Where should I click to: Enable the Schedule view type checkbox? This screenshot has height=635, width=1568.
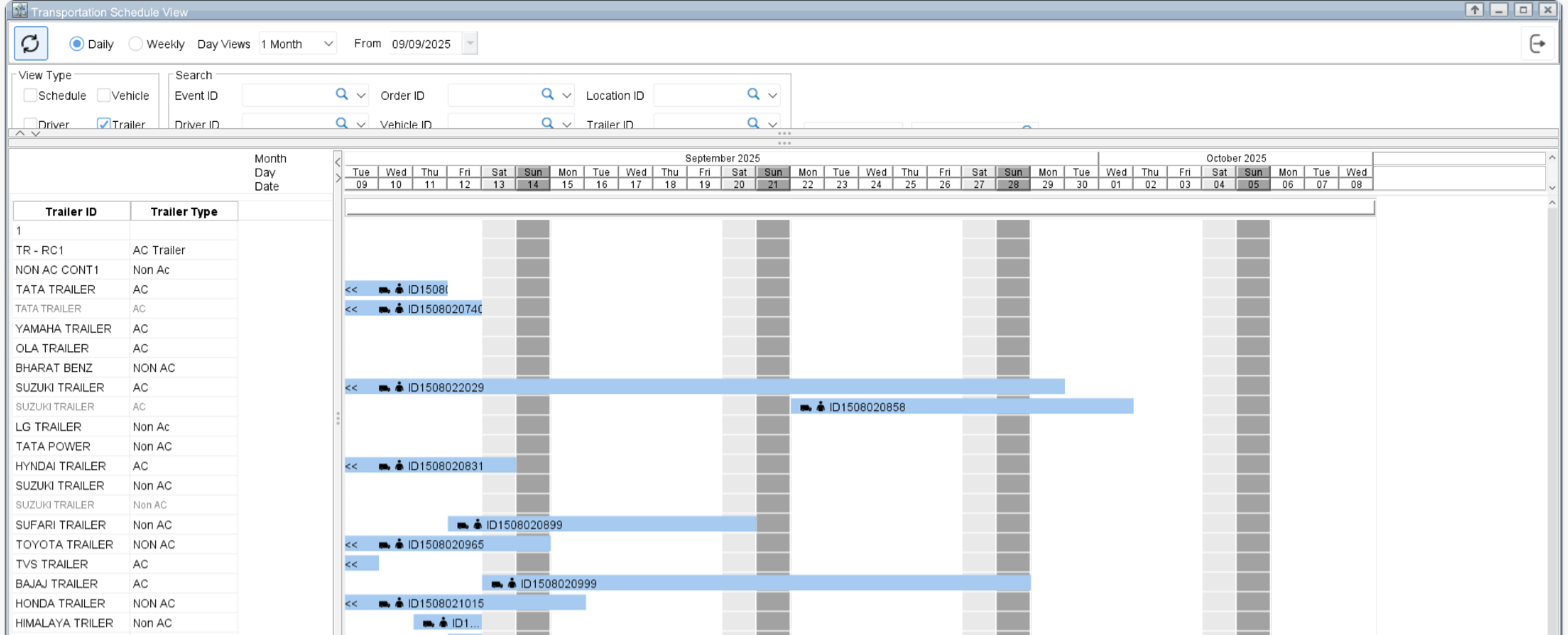[x=30, y=95]
